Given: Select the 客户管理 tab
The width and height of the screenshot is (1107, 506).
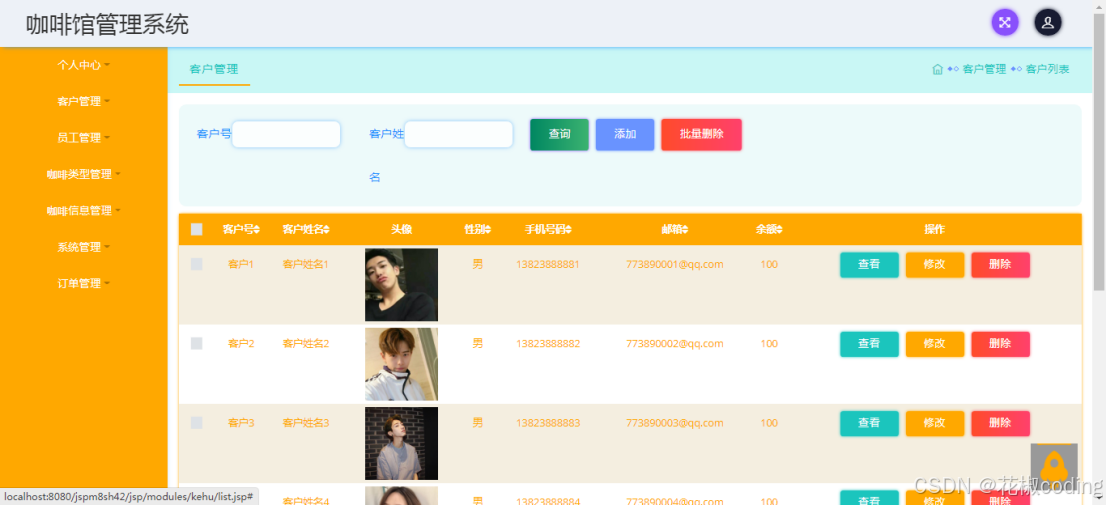Looking at the screenshot, I should tap(214, 69).
